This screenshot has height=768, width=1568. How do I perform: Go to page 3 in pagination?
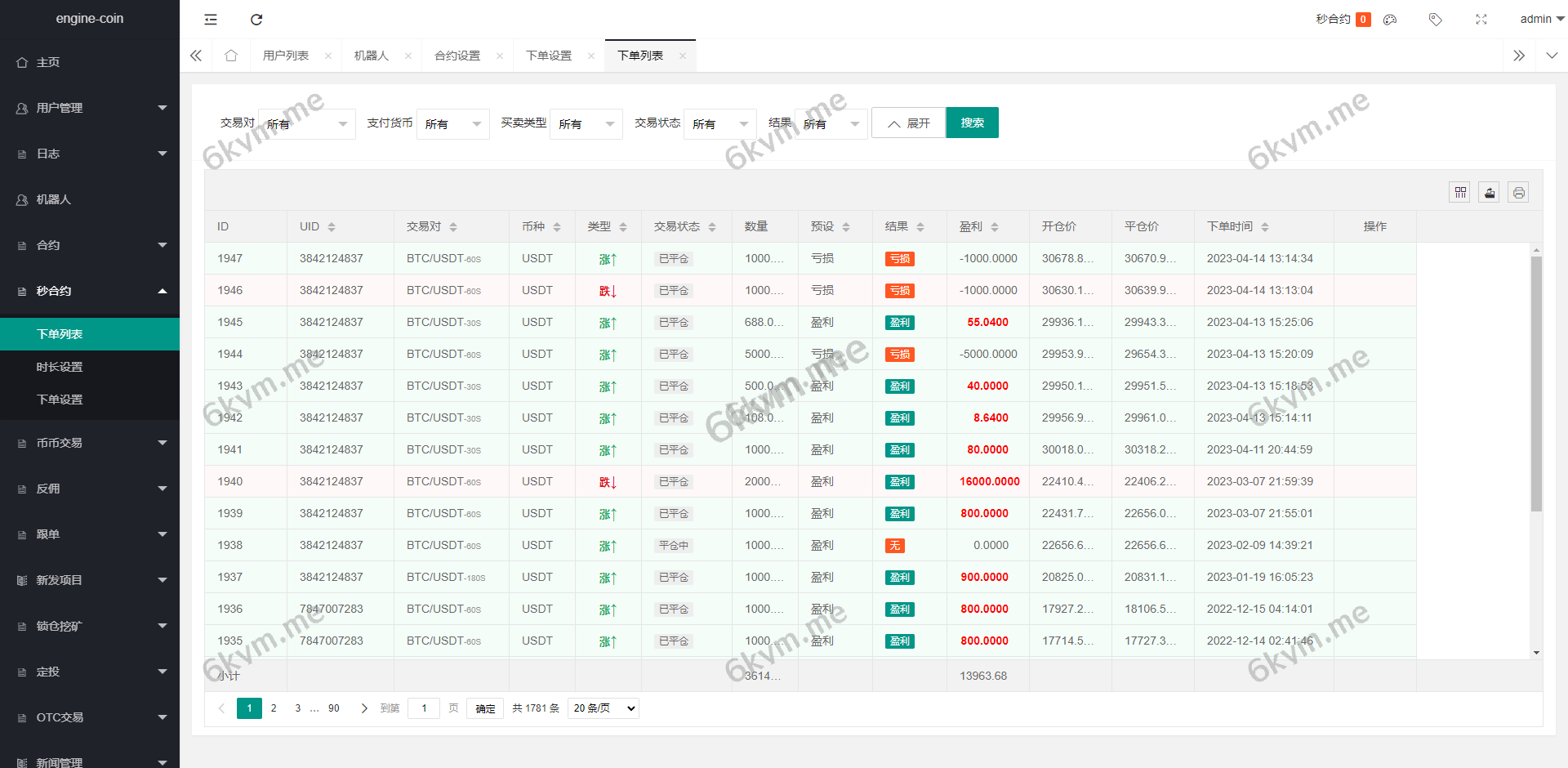[x=297, y=708]
